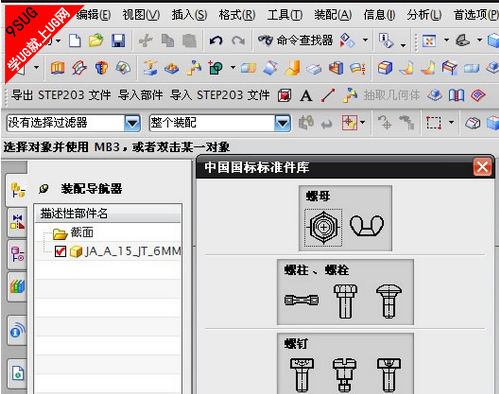This screenshot has width=499, height=394.
Task: Click 导入 STEP203 文件 button
Action: [220, 95]
